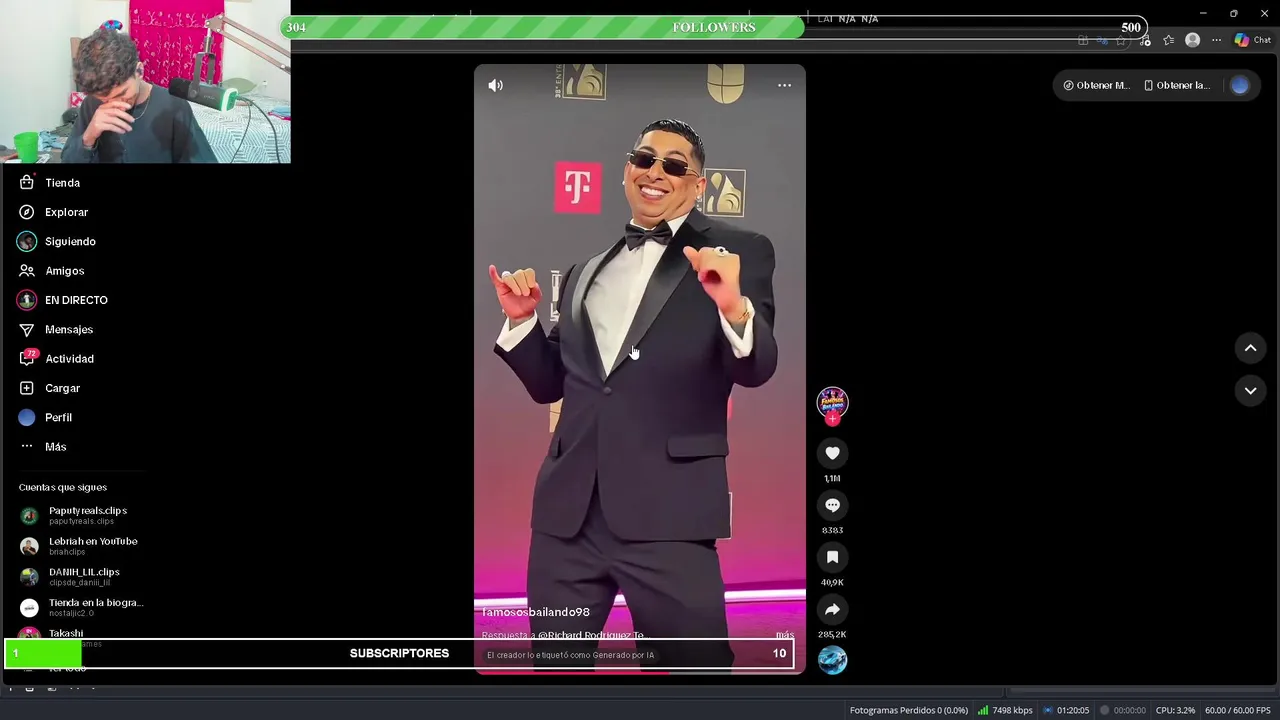
Task: Click the Obtener M... app button
Action: click(x=1095, y=85)
